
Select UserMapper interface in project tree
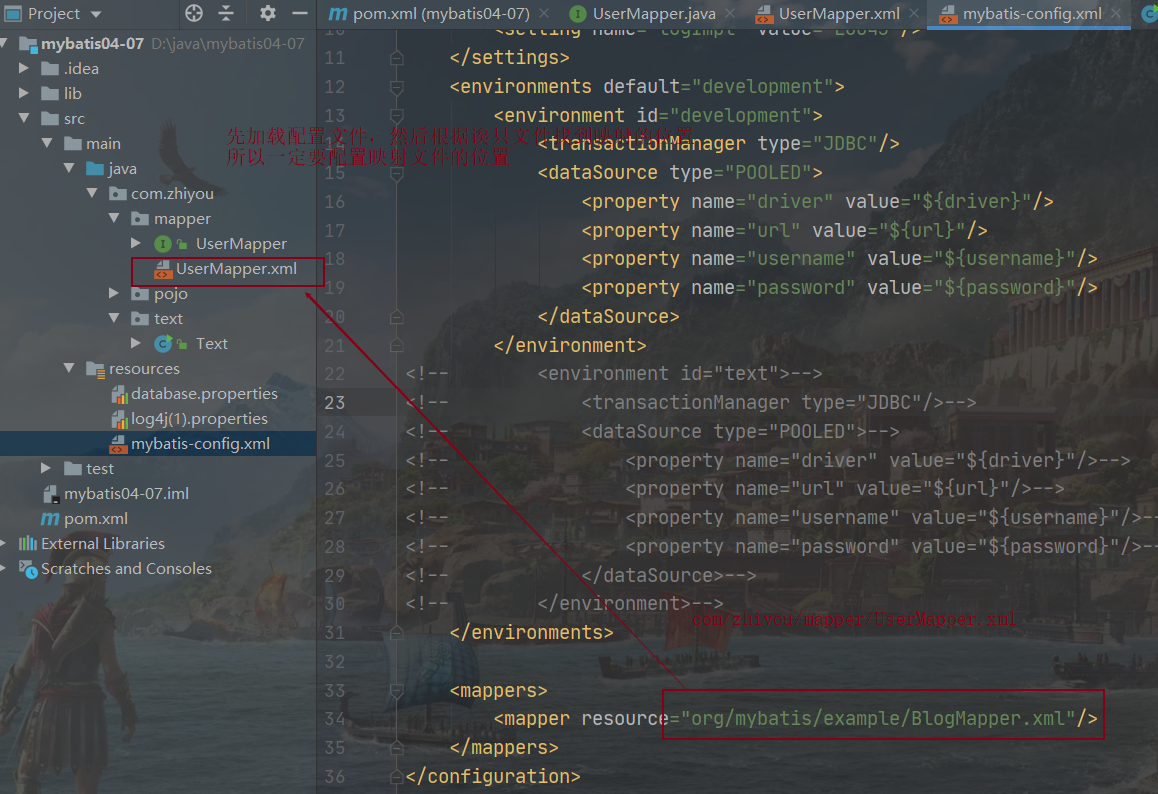coord(241,243)
